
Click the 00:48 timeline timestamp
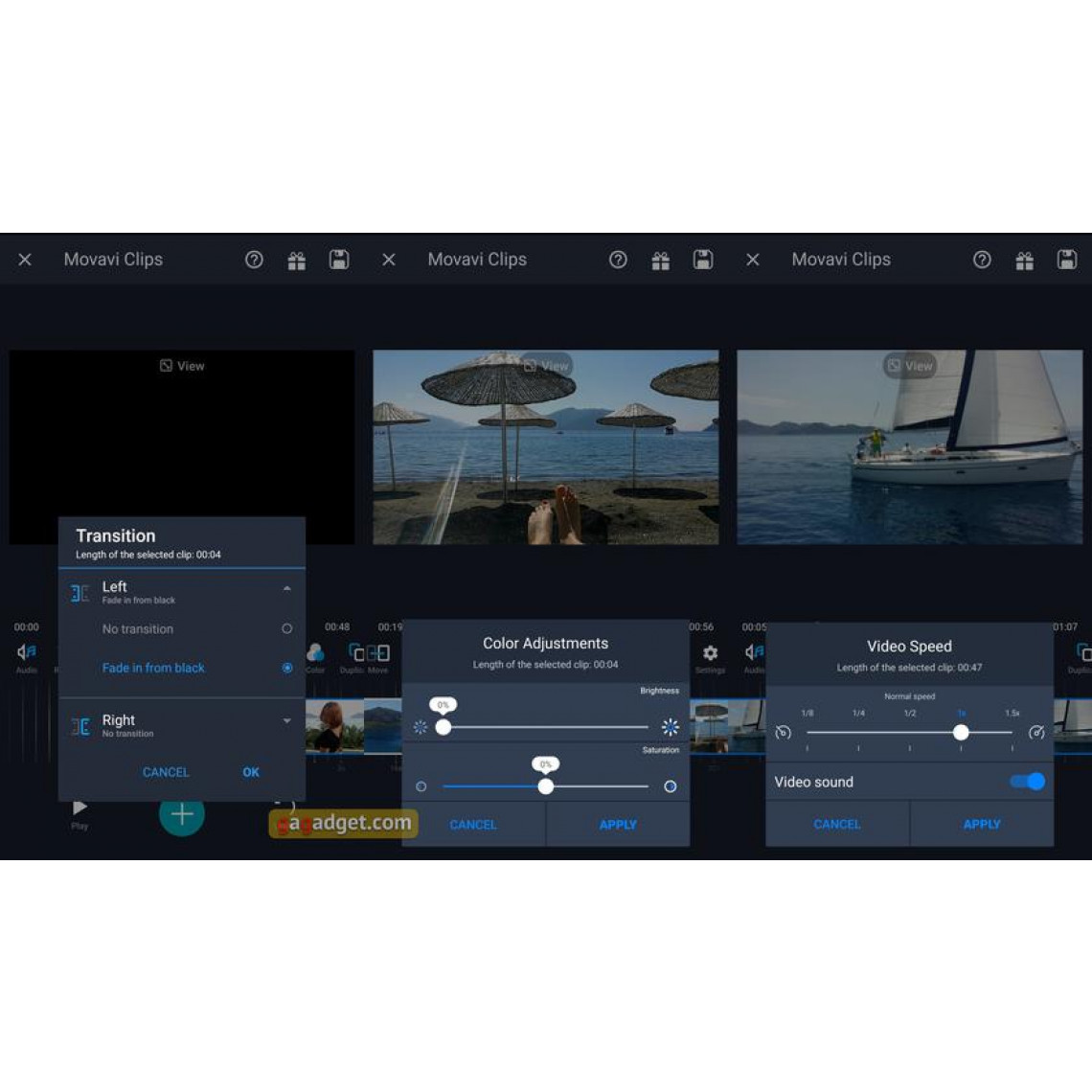point(337,626)
